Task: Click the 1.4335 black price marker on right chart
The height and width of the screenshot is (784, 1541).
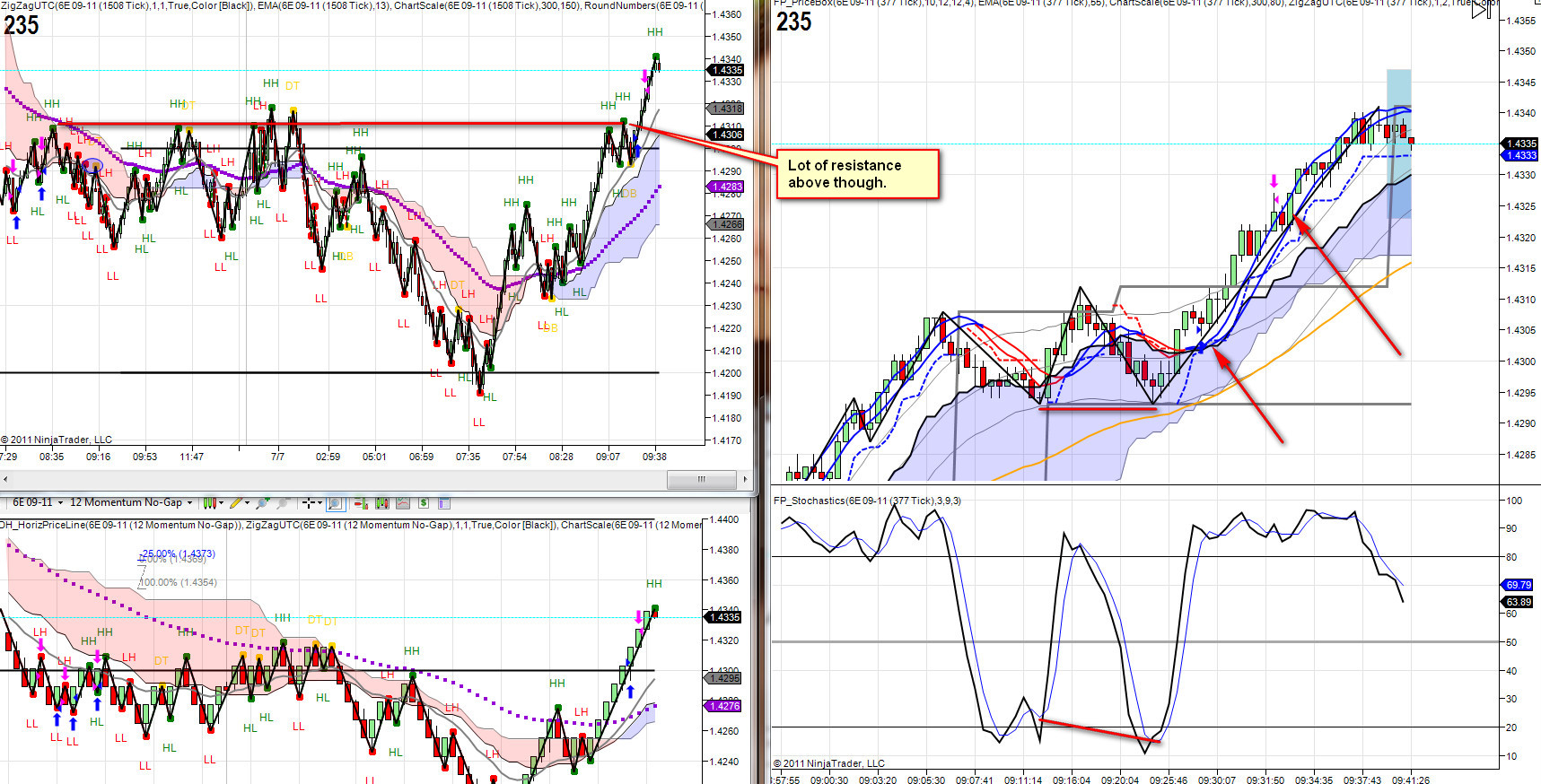Action: click(1520, 144)
